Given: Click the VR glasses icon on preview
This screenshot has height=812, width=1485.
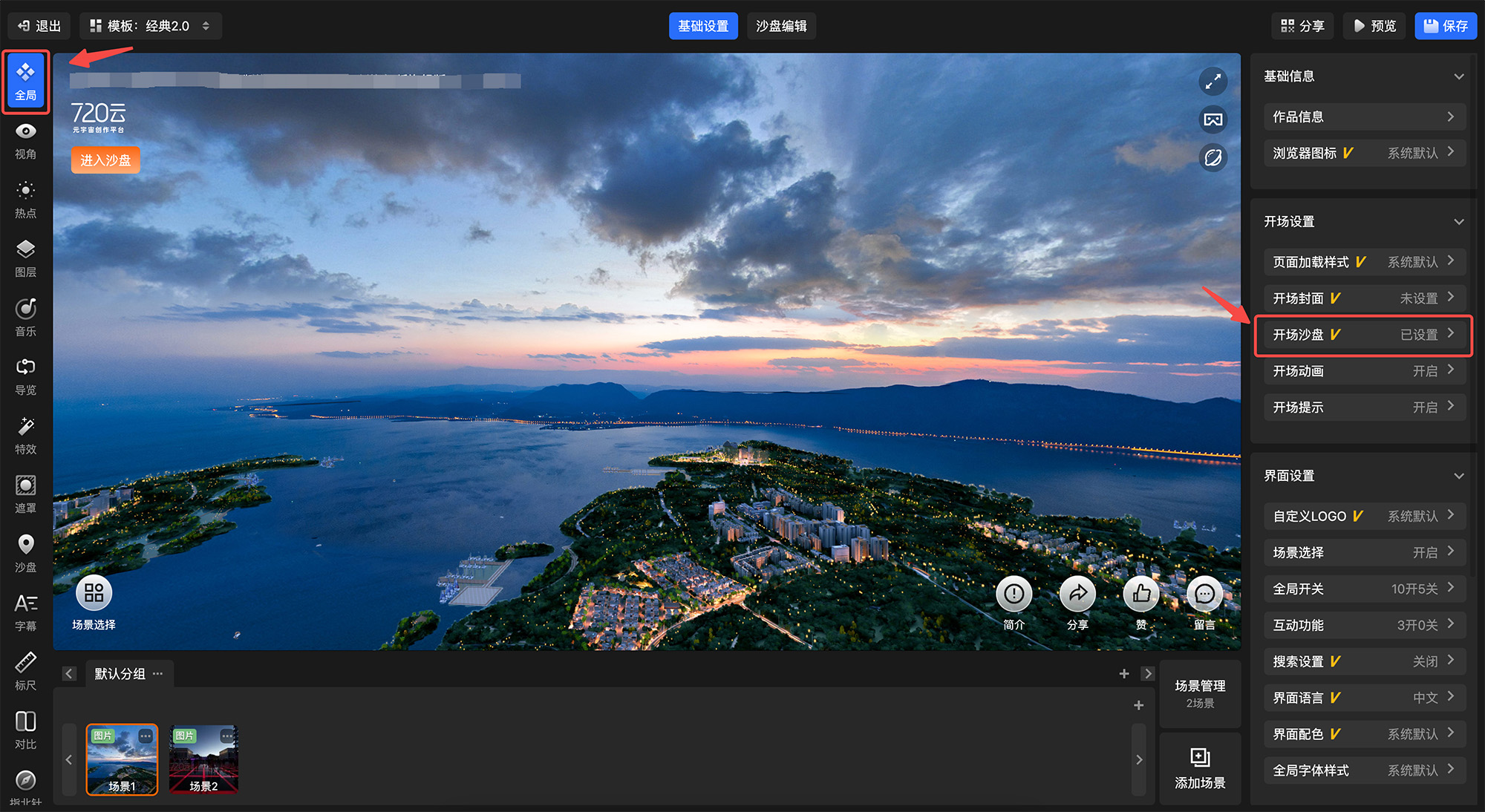Looking at the screenshot, I should (1213, 119).
